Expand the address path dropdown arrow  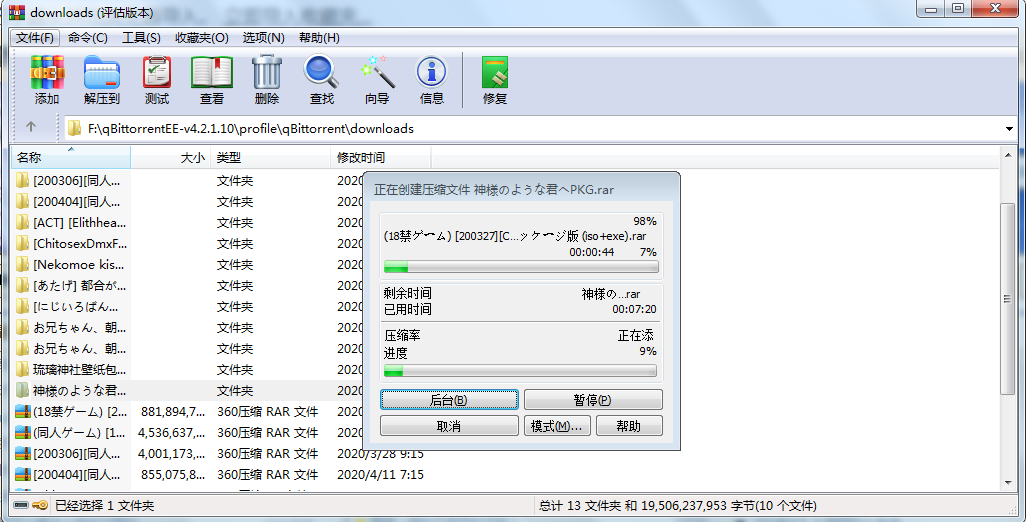tap(1009, 129)
